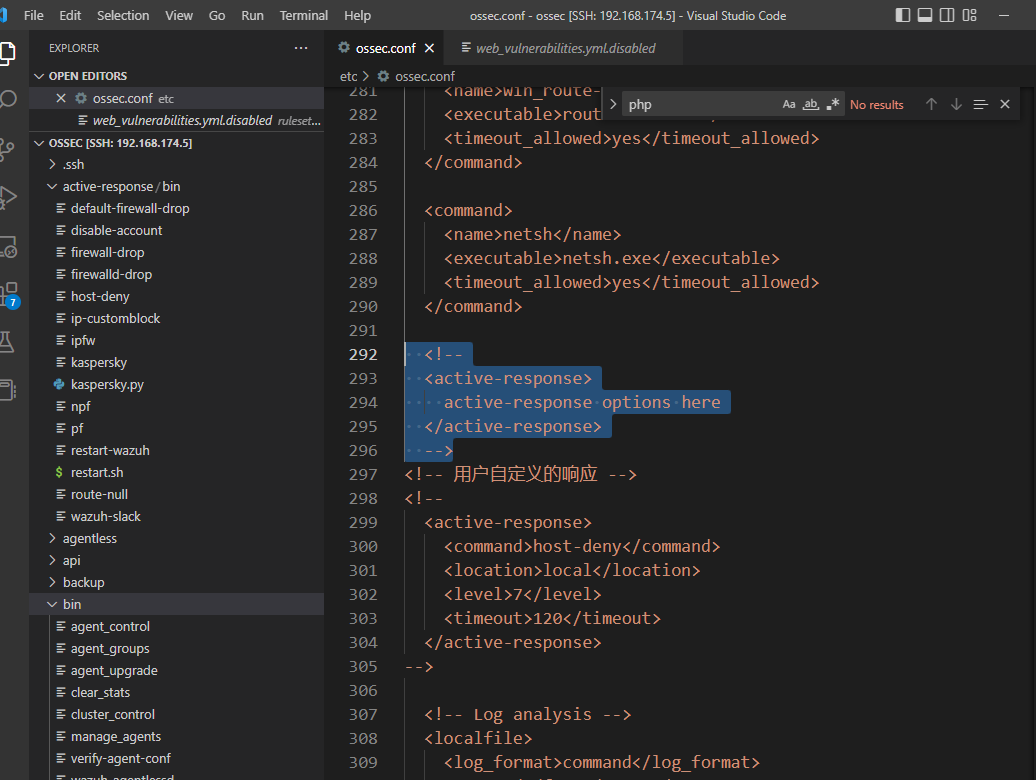Open customize layout icon
This screenshot has width=1036, height=780.
coord(969,15)
